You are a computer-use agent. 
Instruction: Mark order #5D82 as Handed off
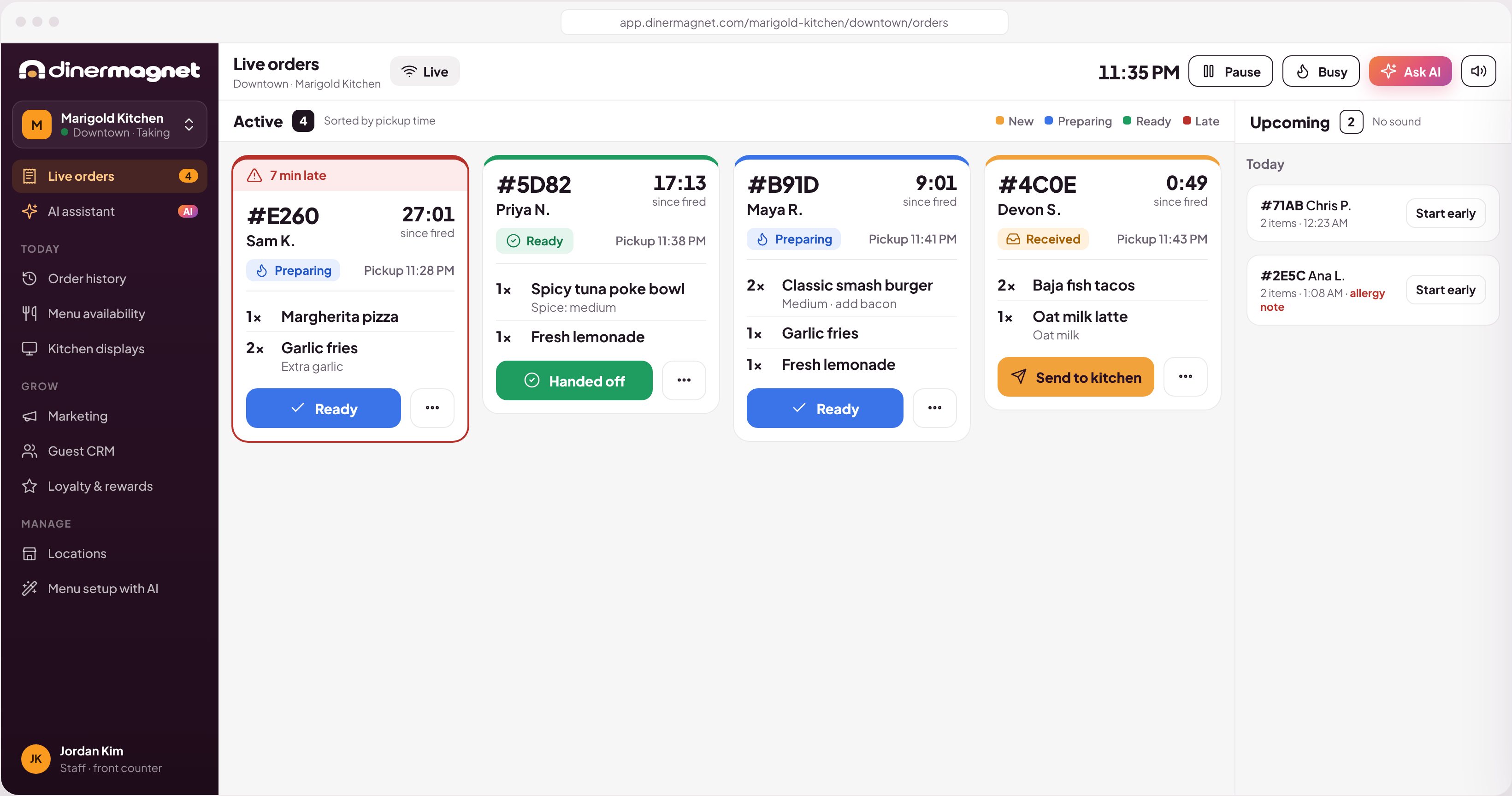click(574, 380)
